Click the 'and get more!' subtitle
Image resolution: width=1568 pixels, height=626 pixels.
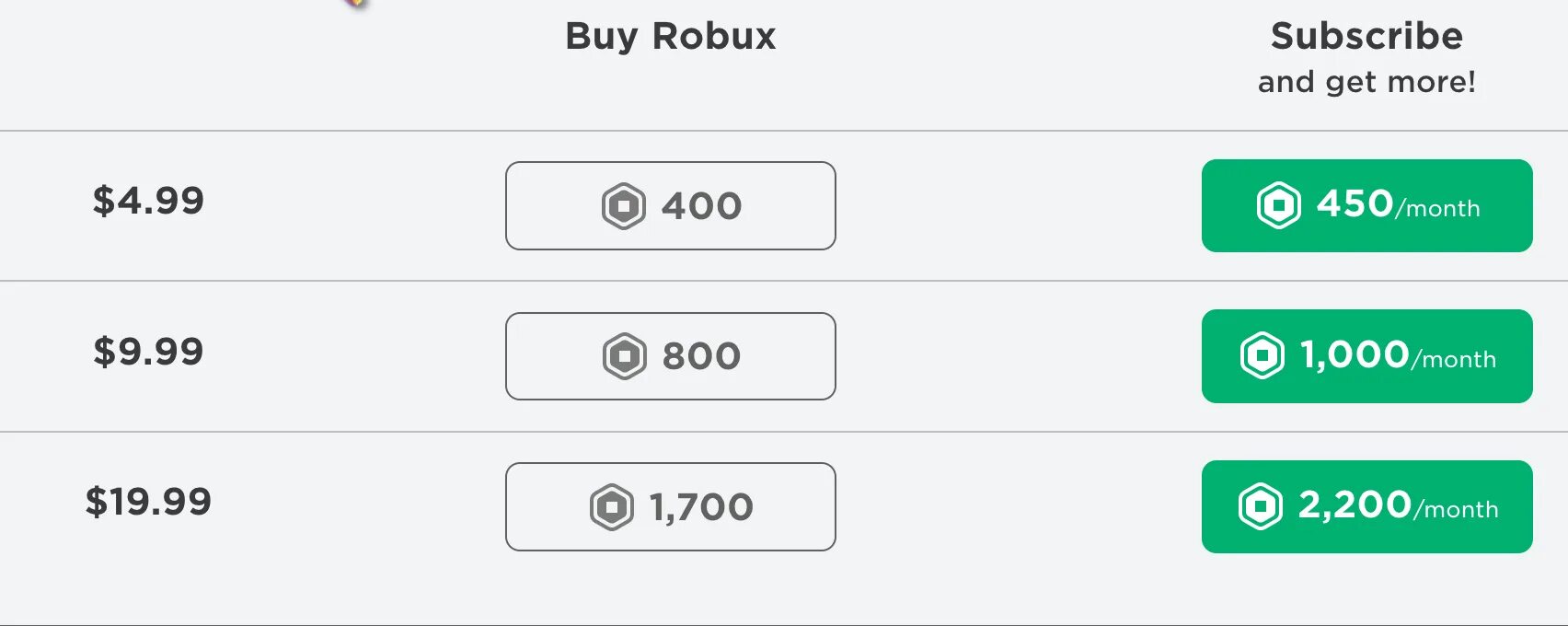click(1366, 82)
